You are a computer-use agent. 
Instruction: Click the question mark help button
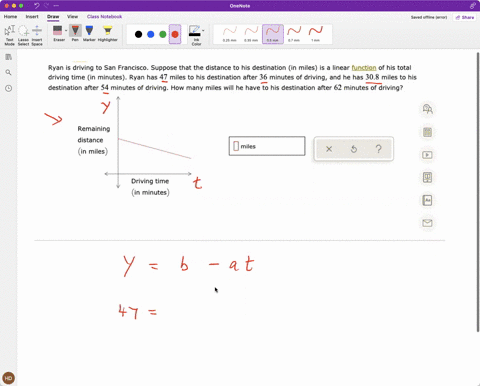tap(378, 149)
